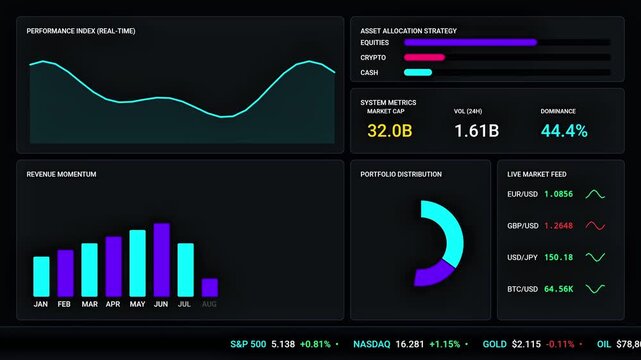Screen dimensions: 641x360
Task: Click the CRYPTO allocation label
Action: [x=373, y=58]
